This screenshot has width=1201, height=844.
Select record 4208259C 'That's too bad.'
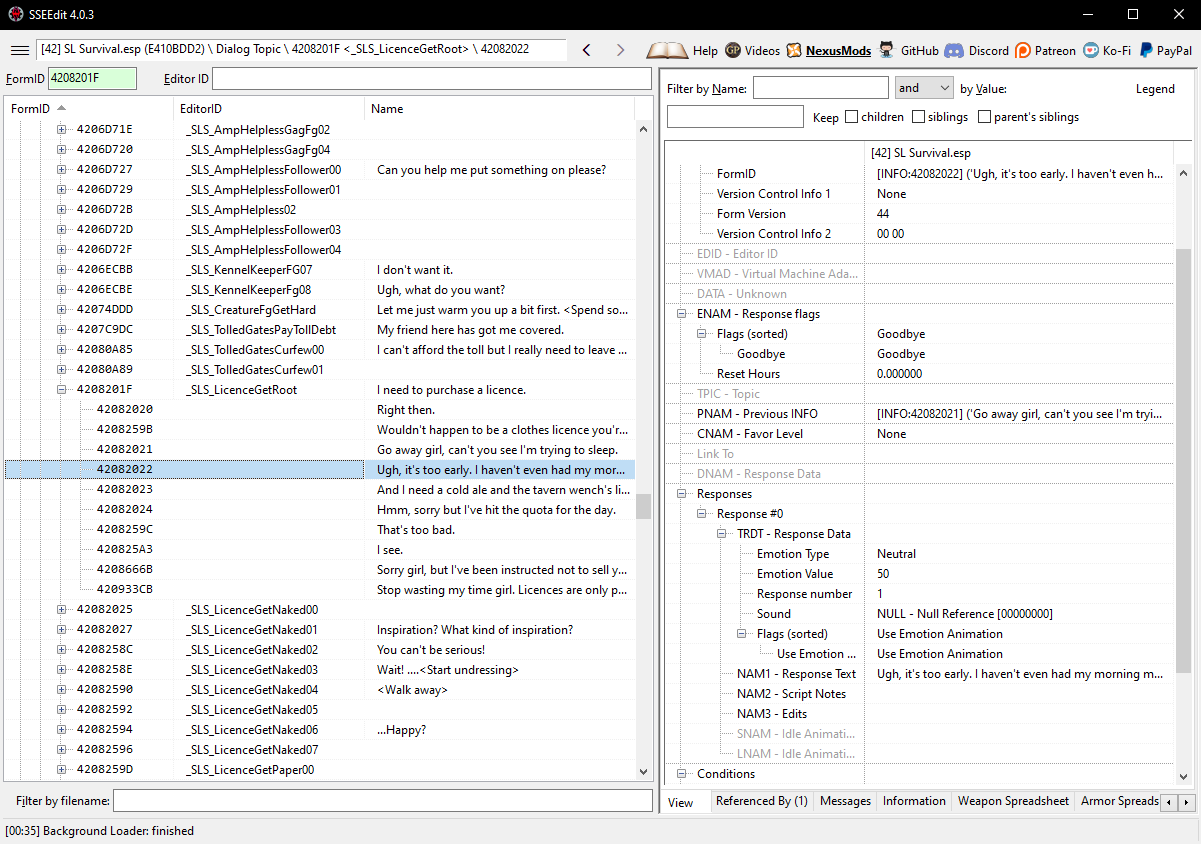(320, 530)
